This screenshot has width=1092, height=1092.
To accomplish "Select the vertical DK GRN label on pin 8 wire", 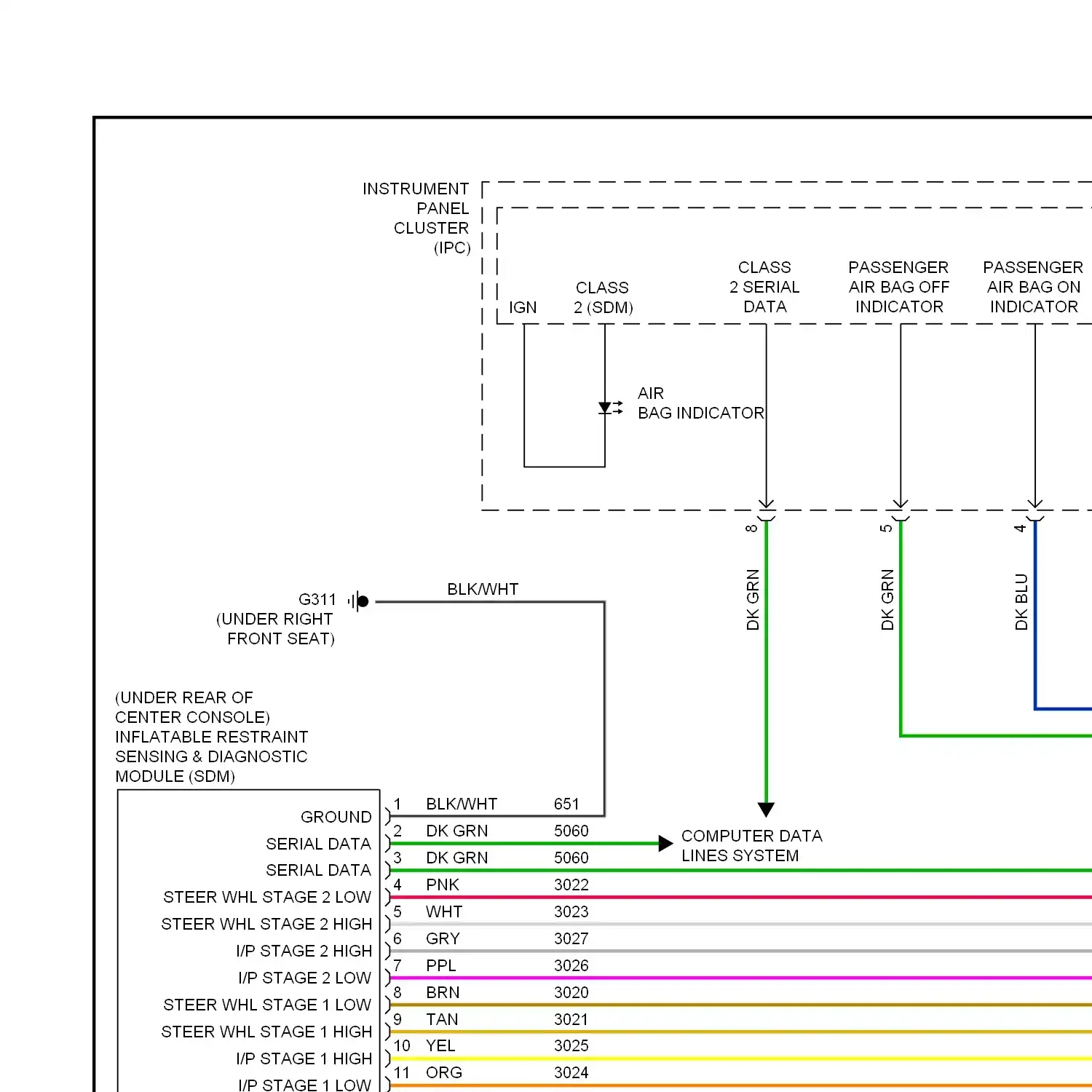I will click(x=753, y=600).
